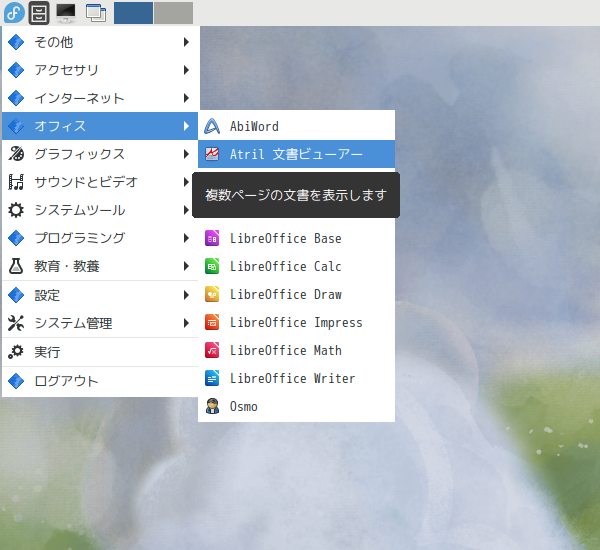Click the 教育・教養 label text
600x550 pixels.
[67, 266]
